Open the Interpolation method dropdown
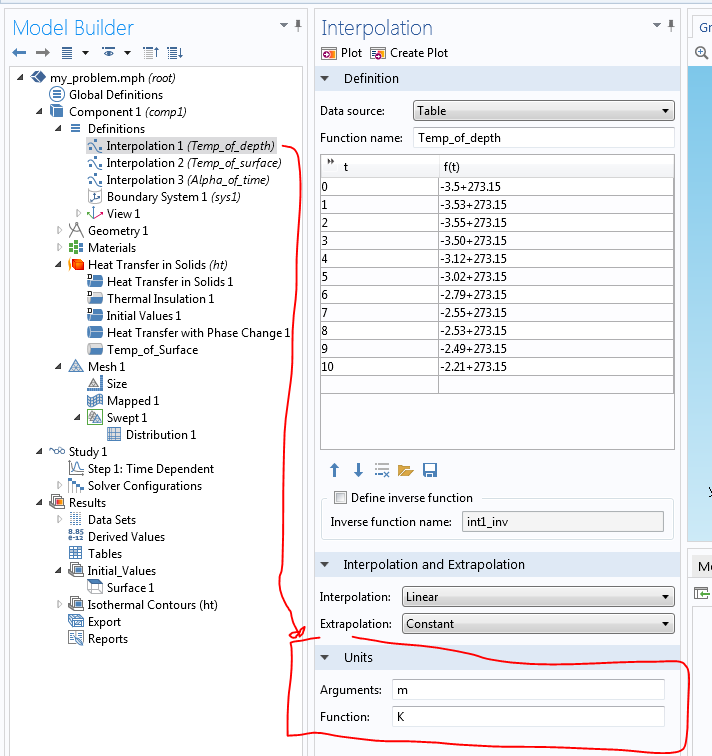The image size is (712, 756). 538,597
